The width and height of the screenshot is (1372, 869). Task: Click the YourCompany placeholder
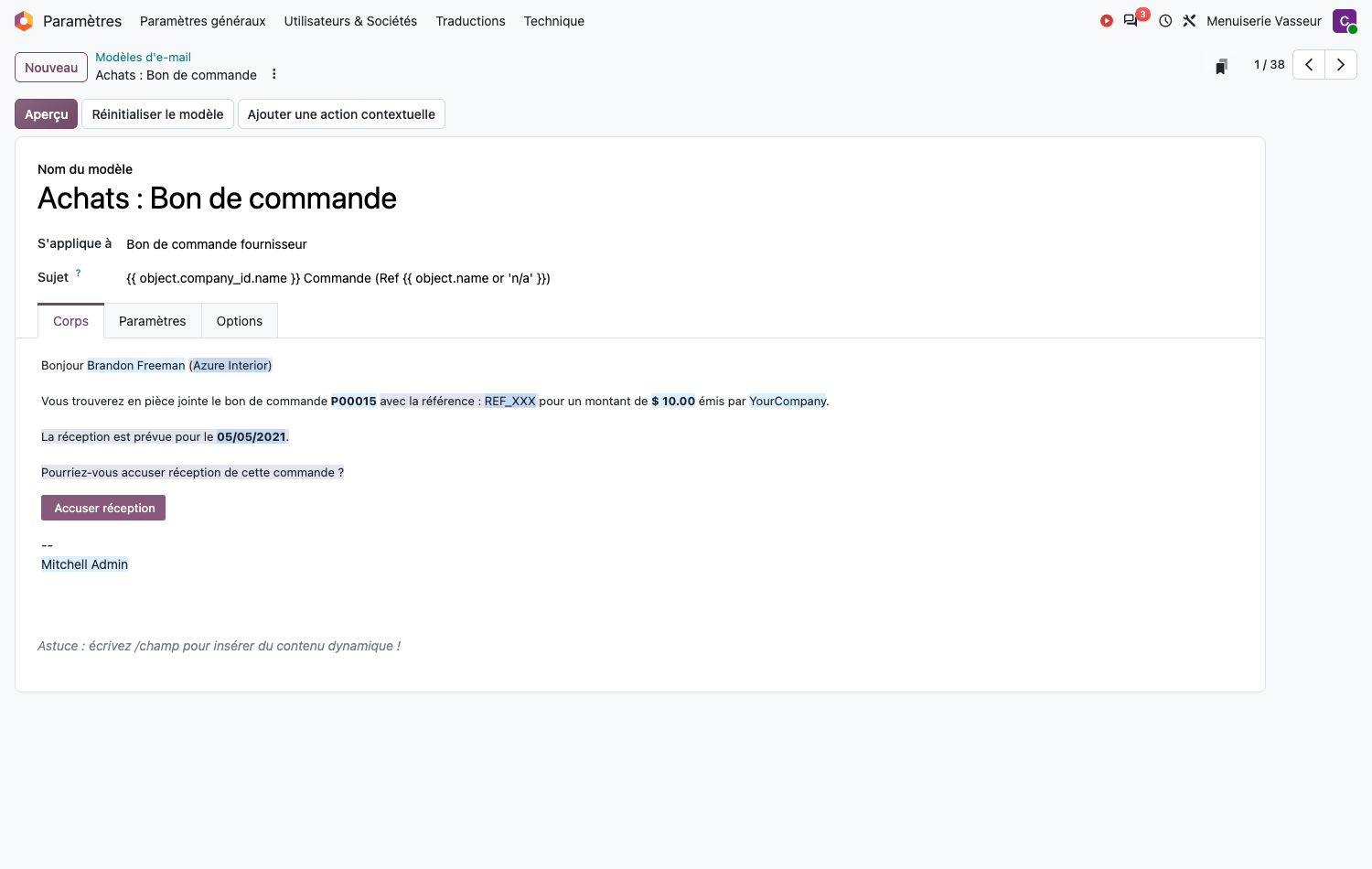click(788, 401)
